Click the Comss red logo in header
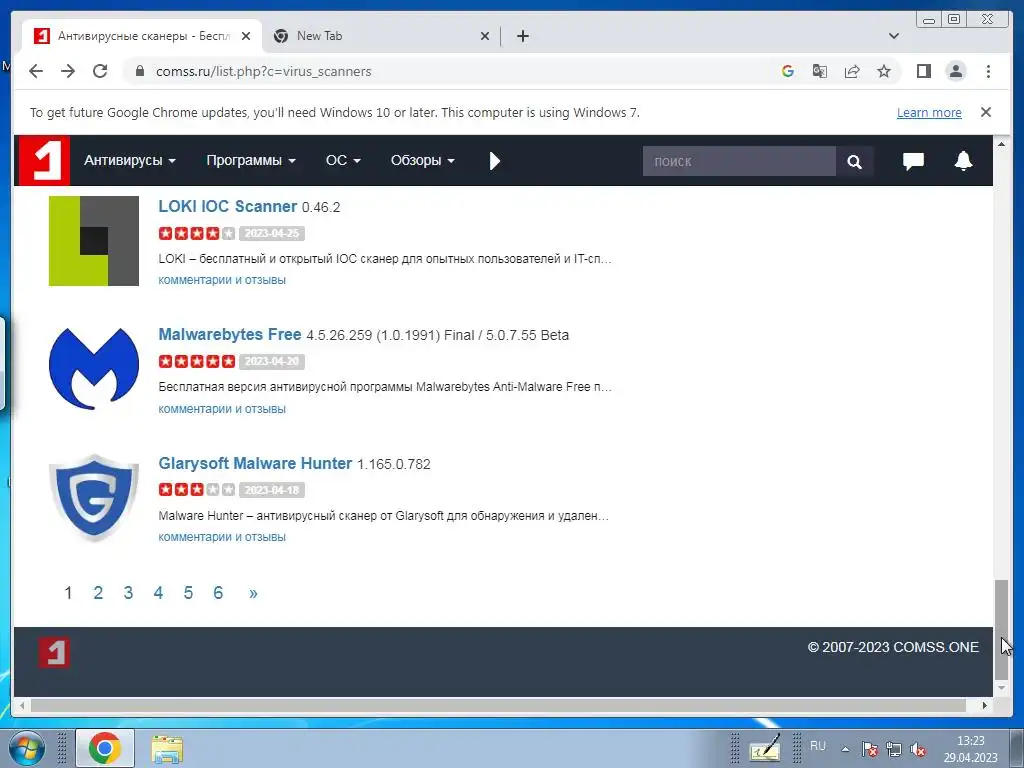The height and width of the screenshot is (768, 1024). (44, 161)
